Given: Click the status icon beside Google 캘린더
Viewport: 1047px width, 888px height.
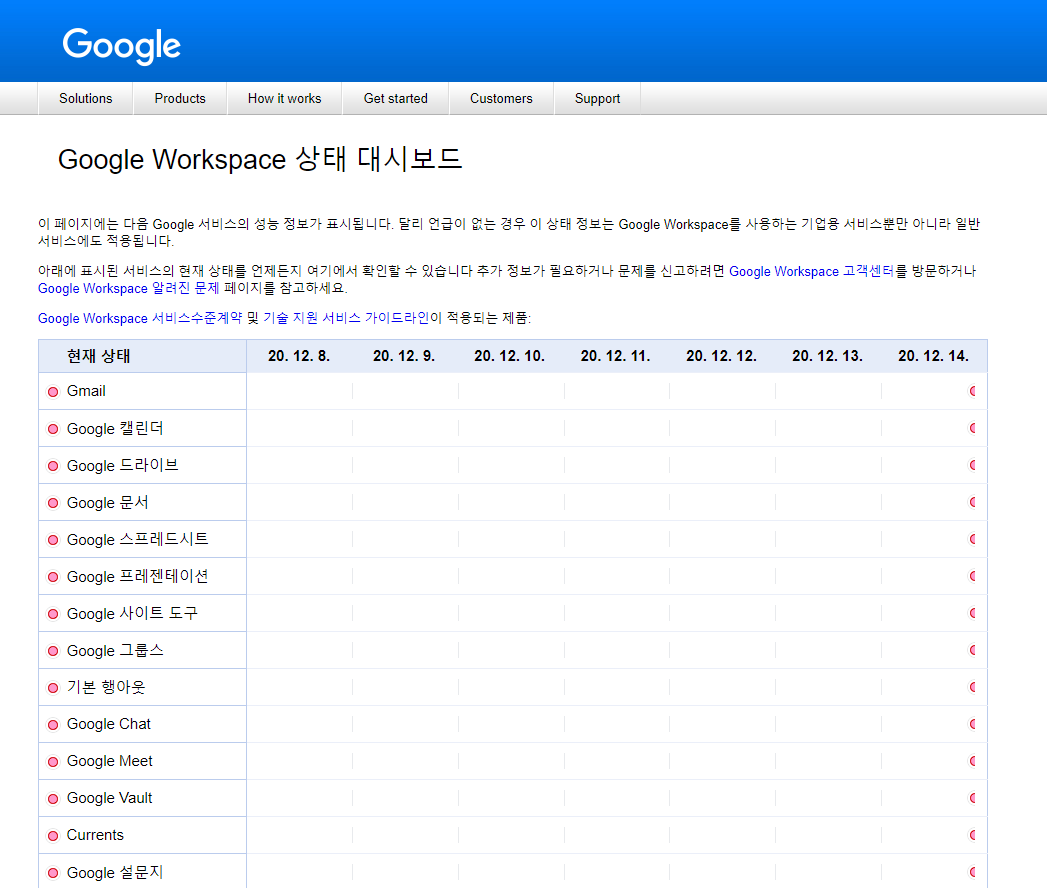Looking at the screenshot, I should [53, 429].
